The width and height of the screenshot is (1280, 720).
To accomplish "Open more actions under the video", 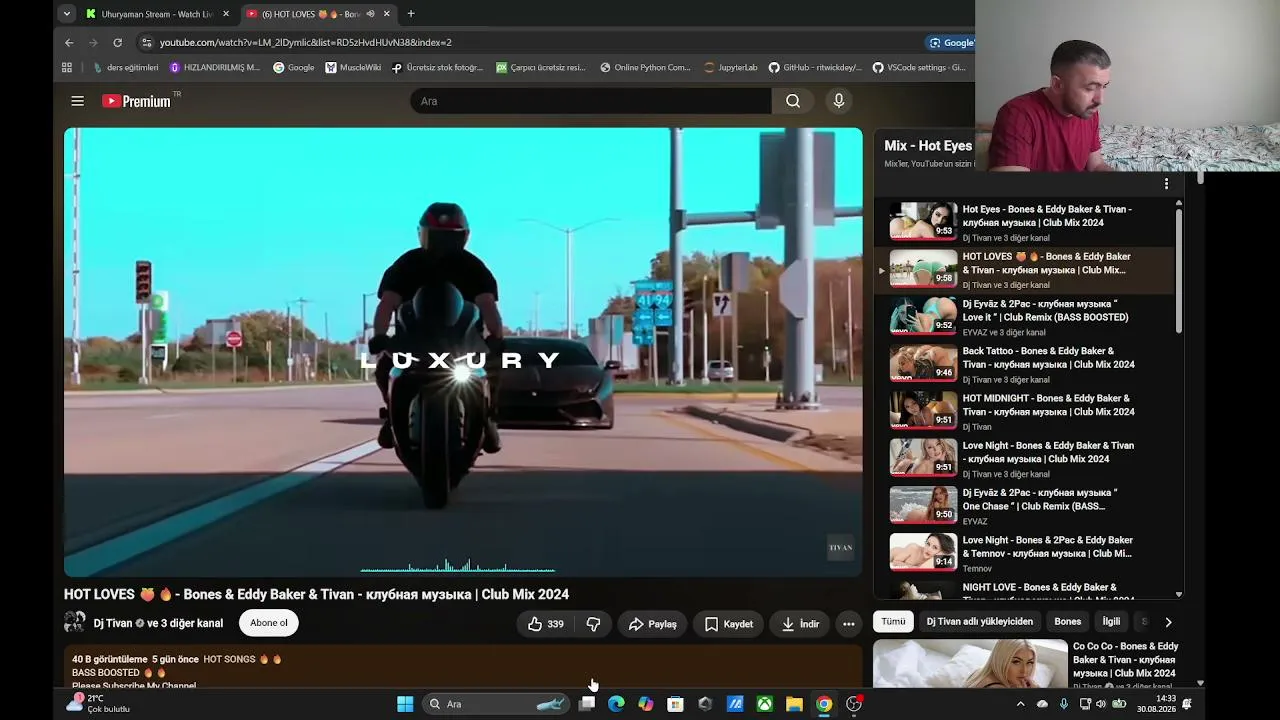I will point(848,624).
